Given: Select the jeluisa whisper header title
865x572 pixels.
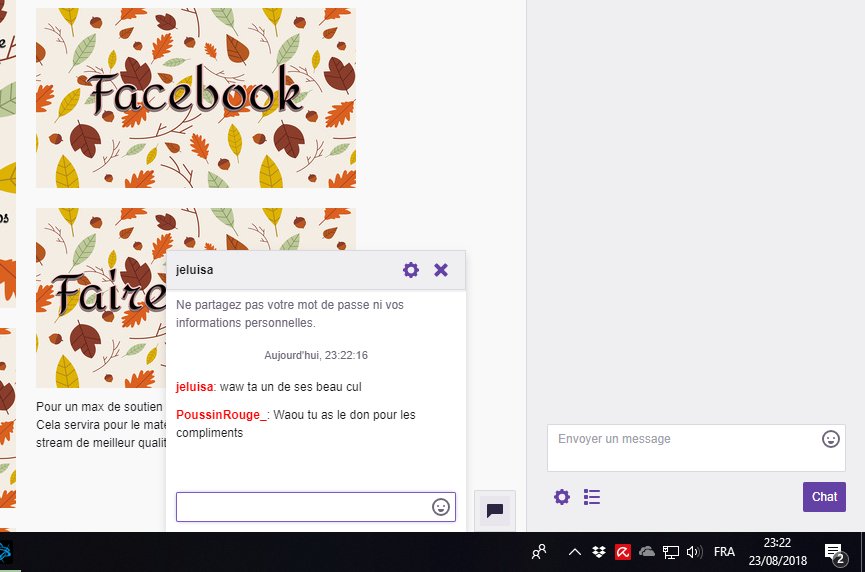Looking at the screenshot, I should [x=194, y=270].
